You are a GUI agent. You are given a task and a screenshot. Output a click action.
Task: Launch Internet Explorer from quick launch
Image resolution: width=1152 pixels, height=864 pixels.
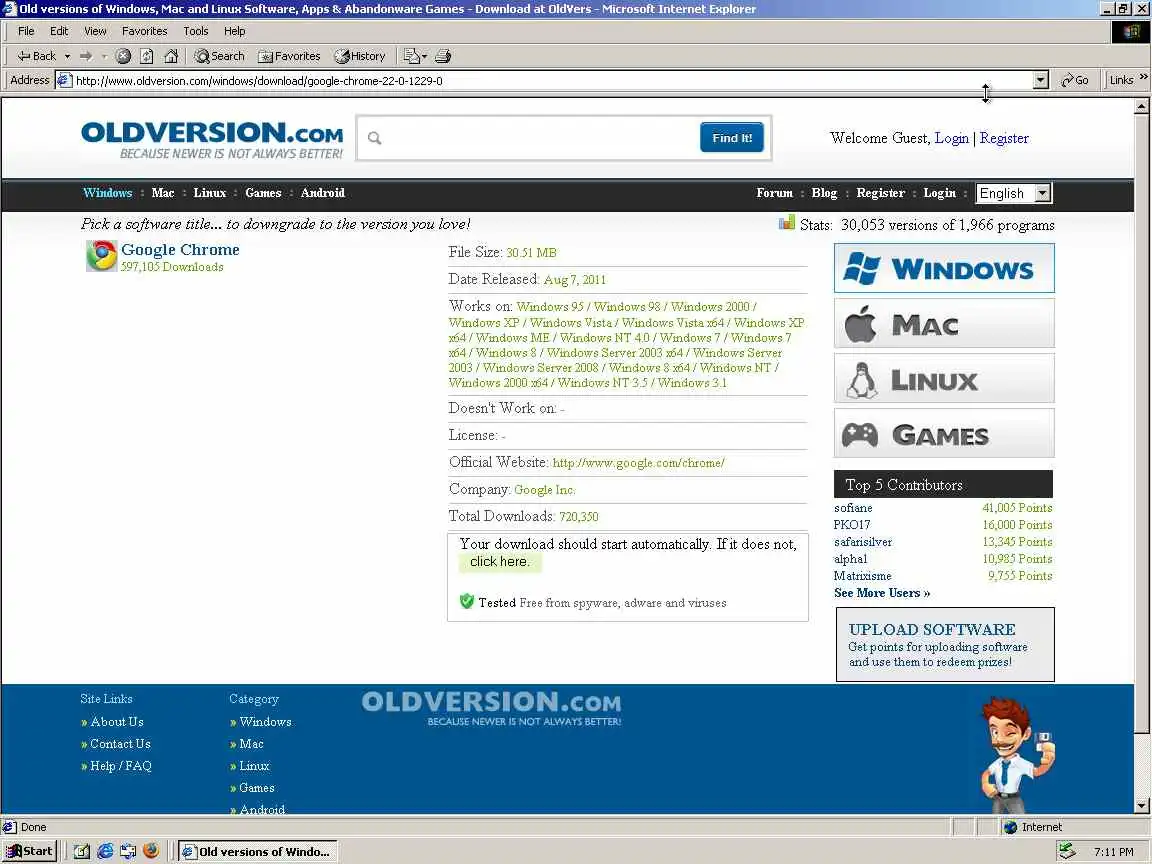click(x=105, y=852)
